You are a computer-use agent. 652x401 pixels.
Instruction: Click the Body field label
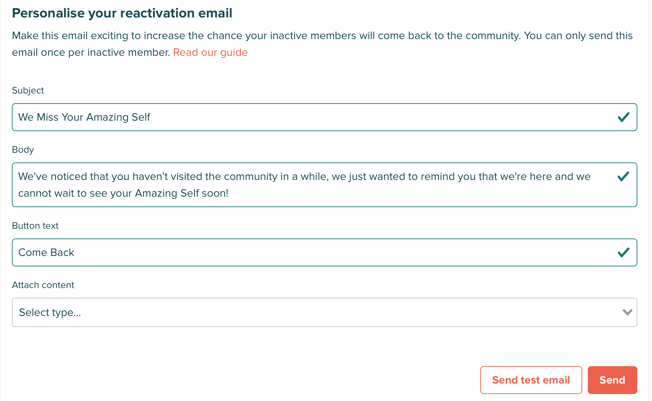tap(23, 150)
